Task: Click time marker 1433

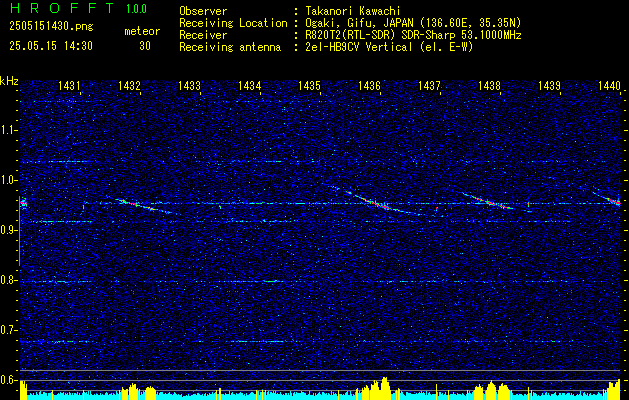Action: pyautogui.click(x=189, y=85)
